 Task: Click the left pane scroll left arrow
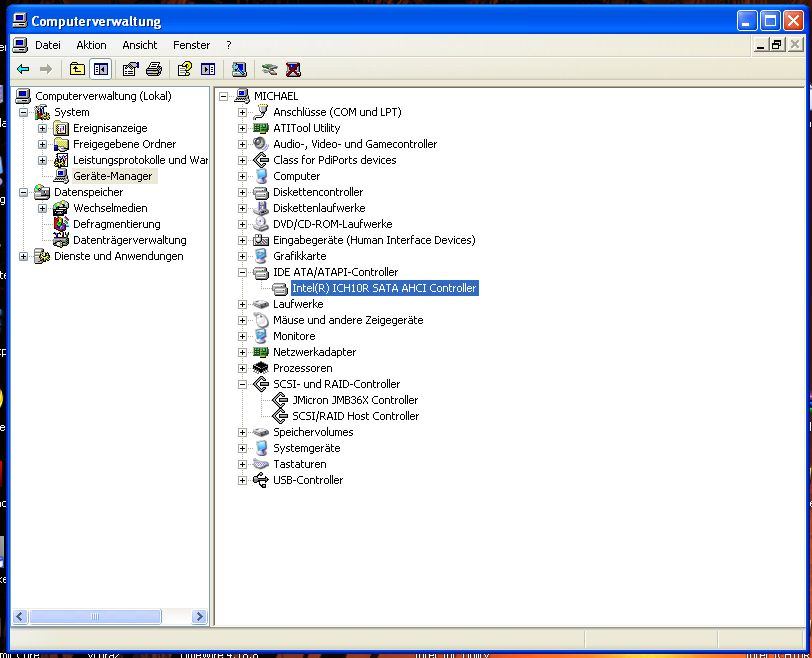pos(20,616)
